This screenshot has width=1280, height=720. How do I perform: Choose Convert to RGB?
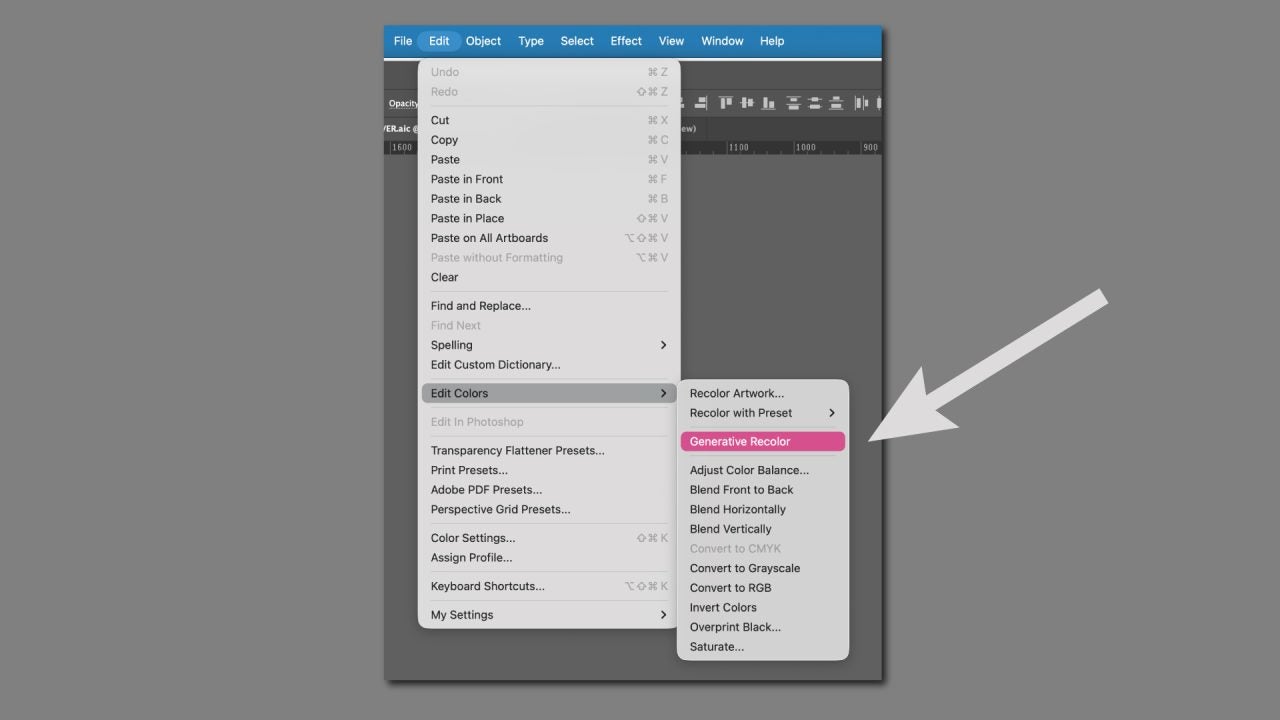(763, 588)
